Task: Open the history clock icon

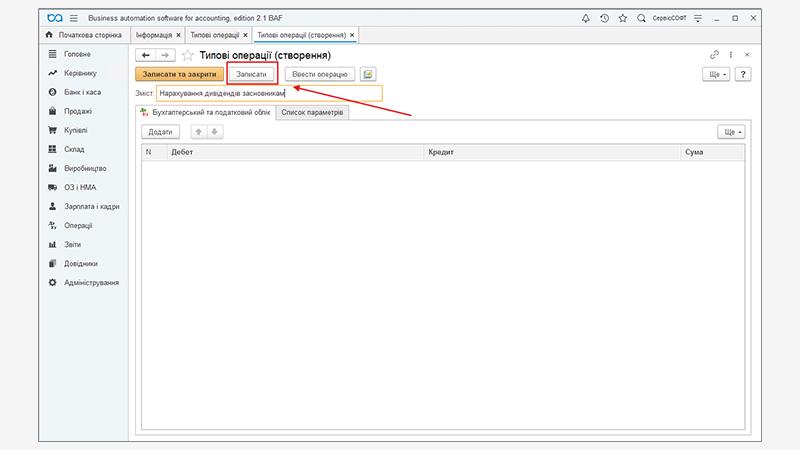Action: (x=604, y=18)
